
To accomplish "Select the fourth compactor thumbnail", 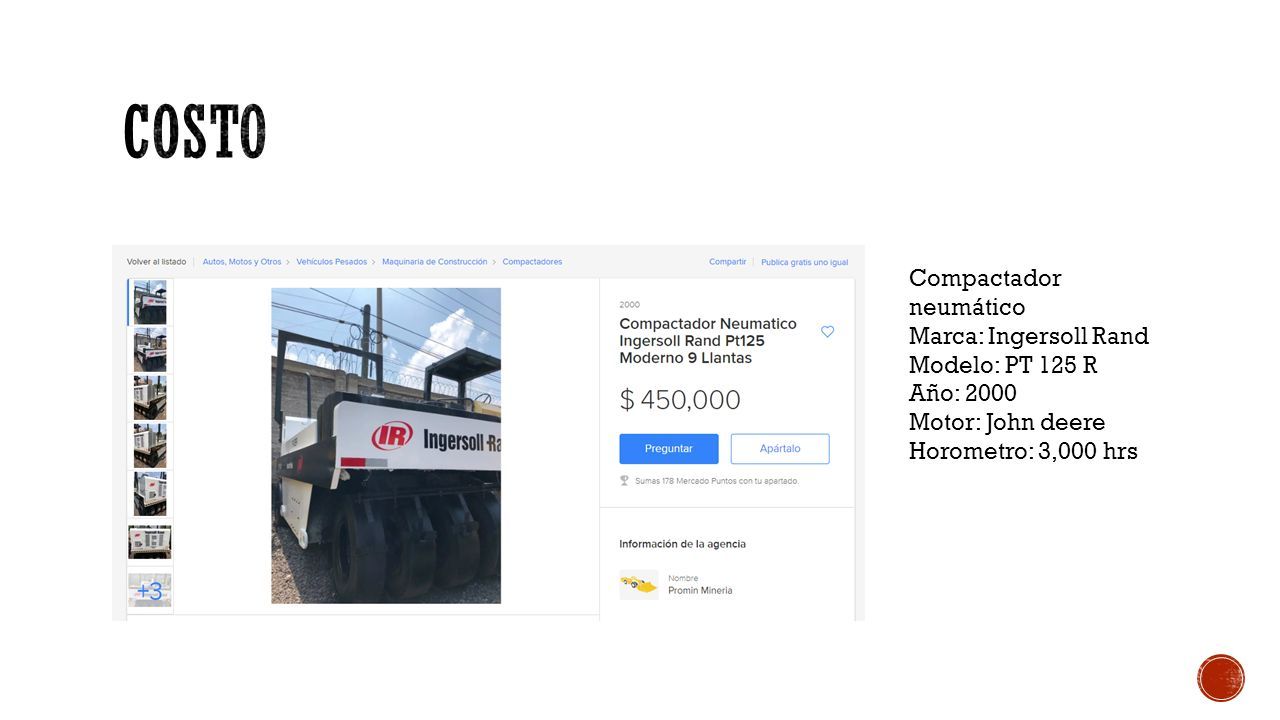I will (150, 446).
